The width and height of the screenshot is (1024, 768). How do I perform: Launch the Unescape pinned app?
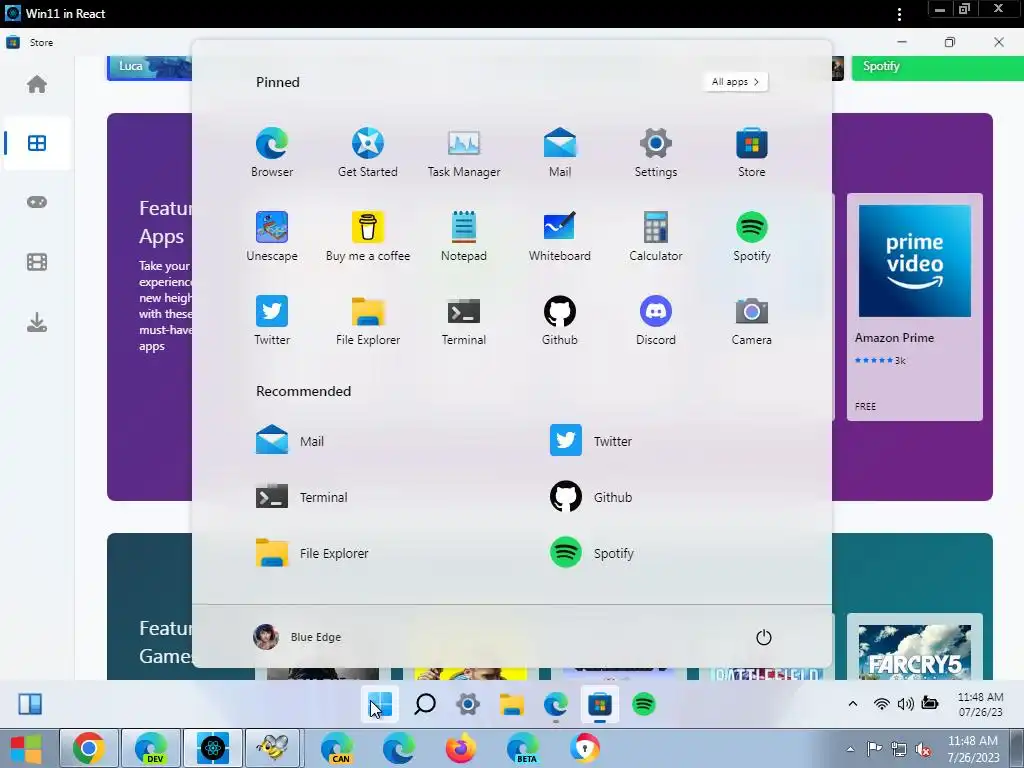click(x=272, y=236)
